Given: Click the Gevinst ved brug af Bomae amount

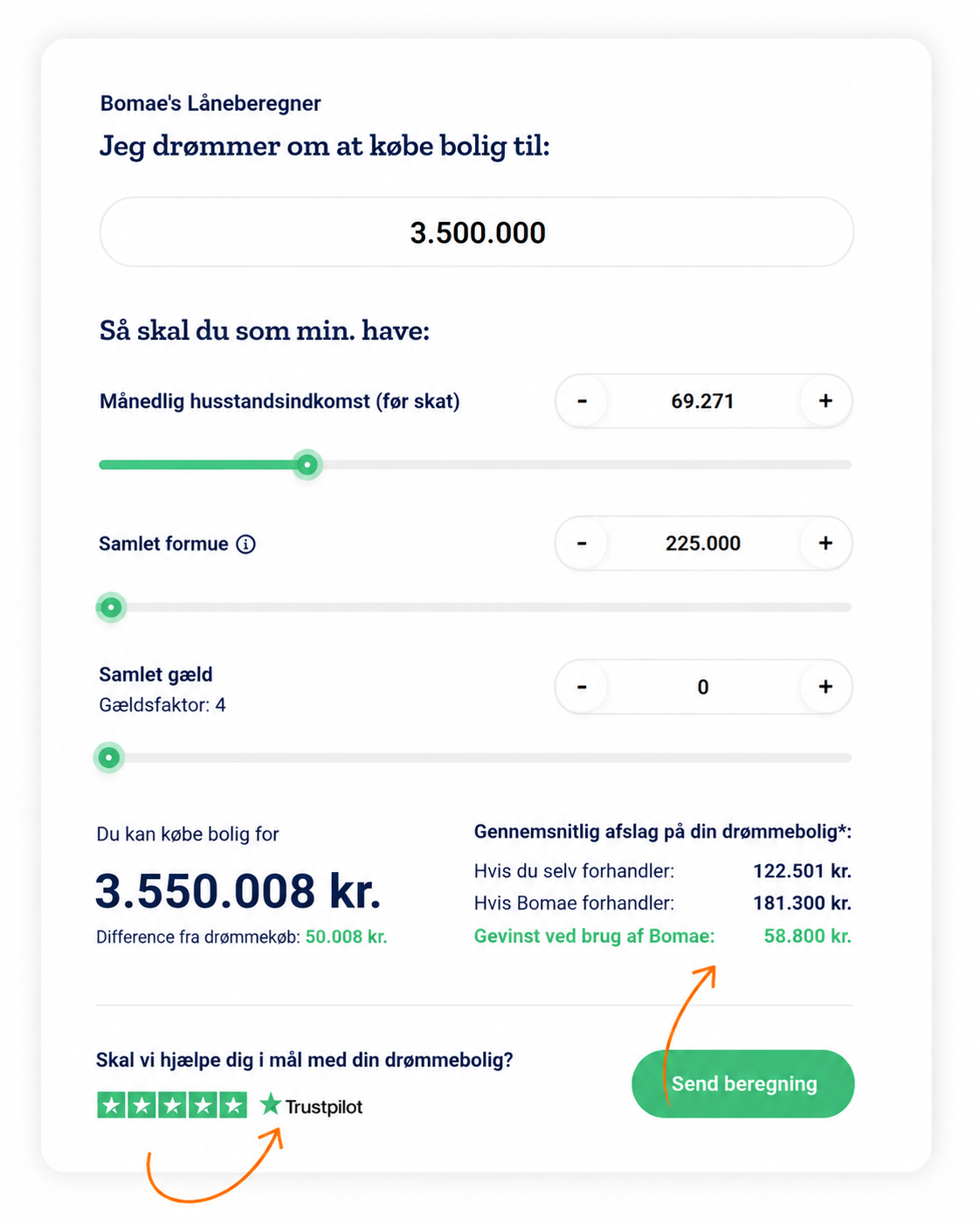Looking at the screenshot, I should pyautogui.click(x=807, y=936).
